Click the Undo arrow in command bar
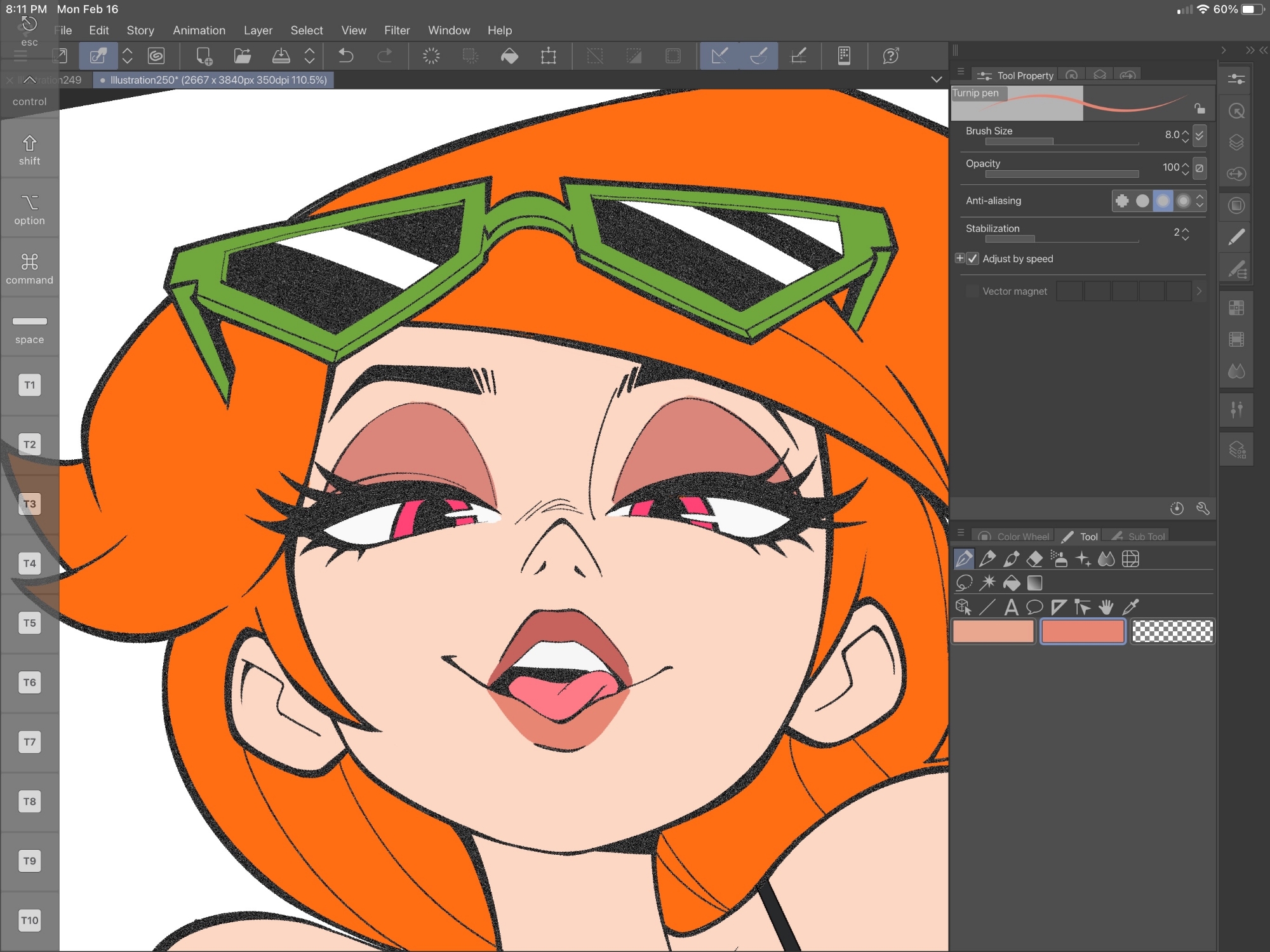 pos(346,56)
